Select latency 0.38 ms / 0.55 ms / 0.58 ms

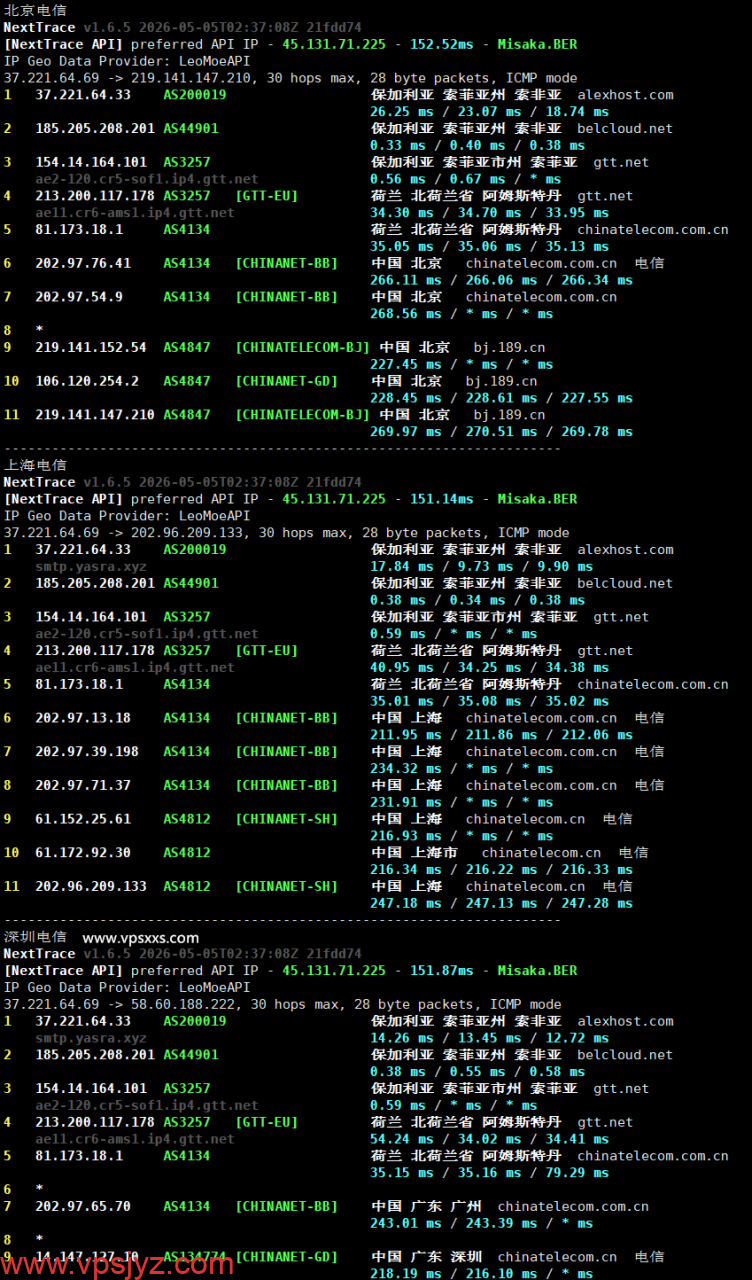pyautogui.click(x=477, y=1072)
